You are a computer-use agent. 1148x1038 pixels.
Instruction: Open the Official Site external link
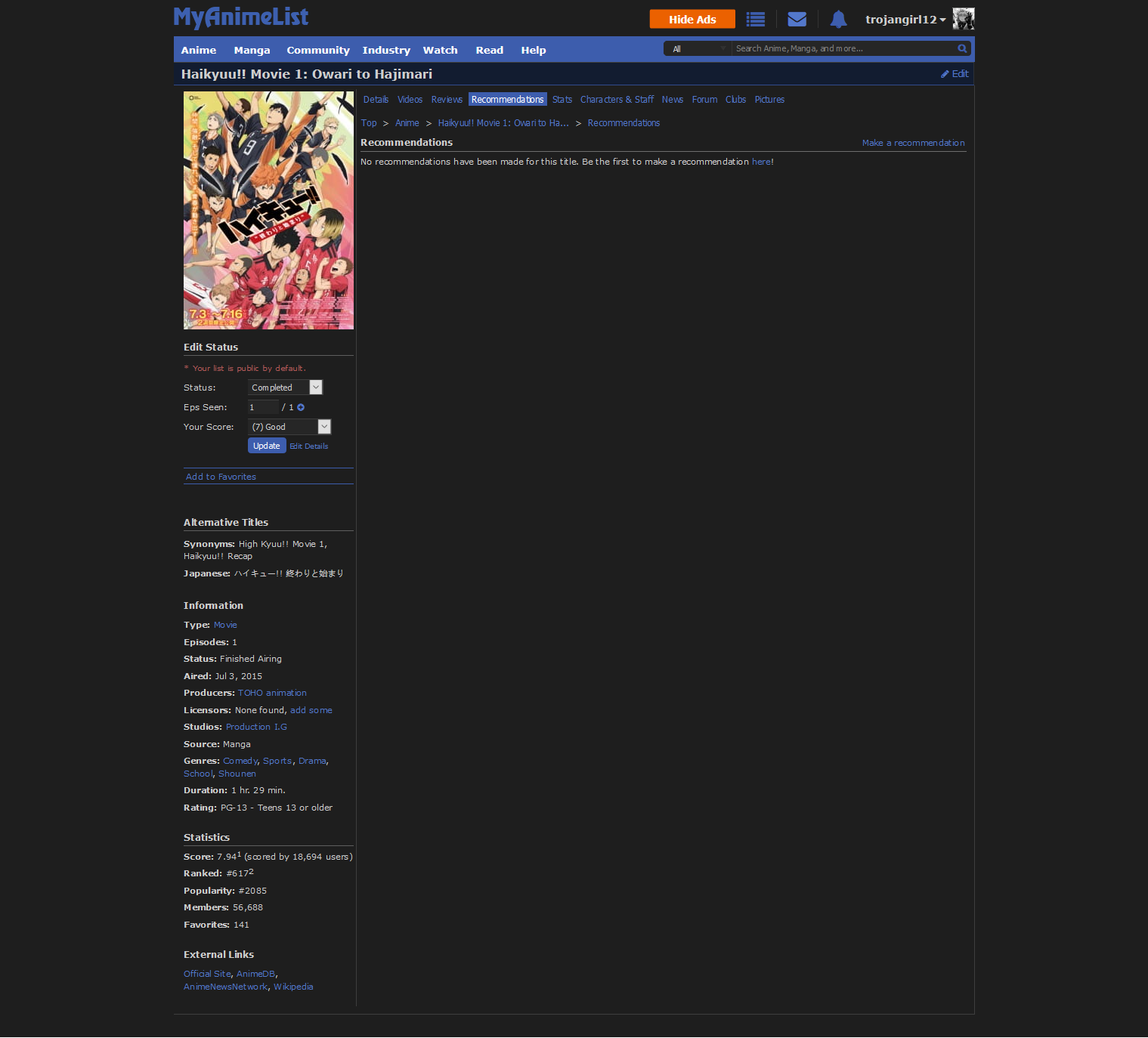207,974
